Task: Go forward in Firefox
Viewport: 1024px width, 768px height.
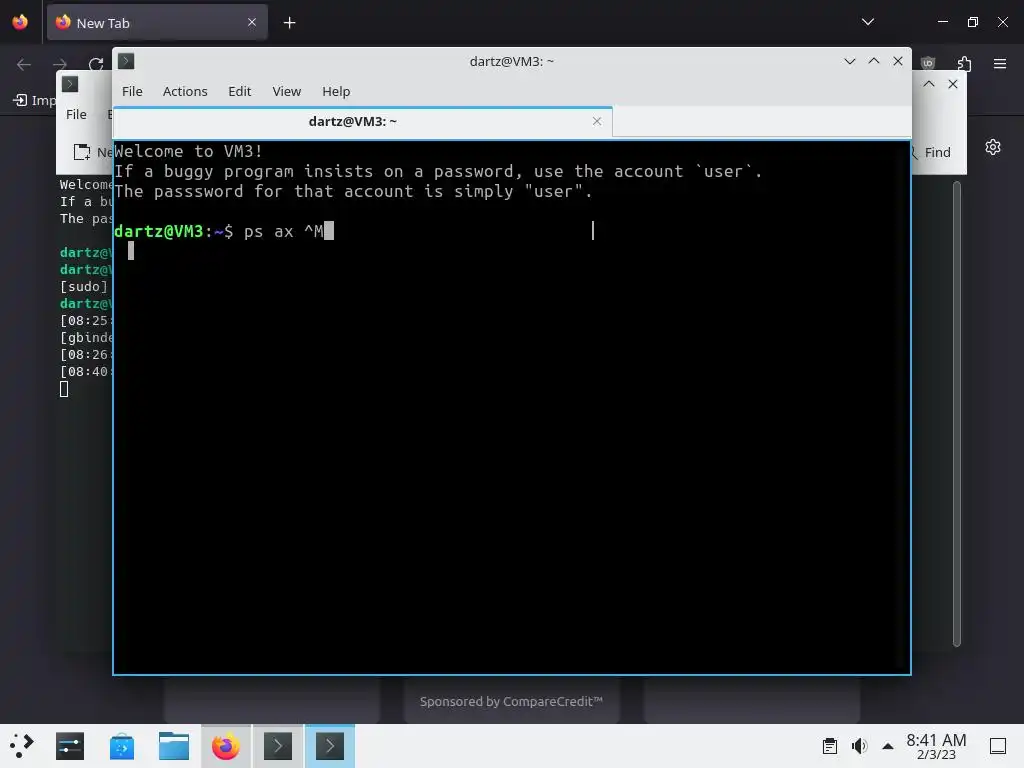Action: 59,64
